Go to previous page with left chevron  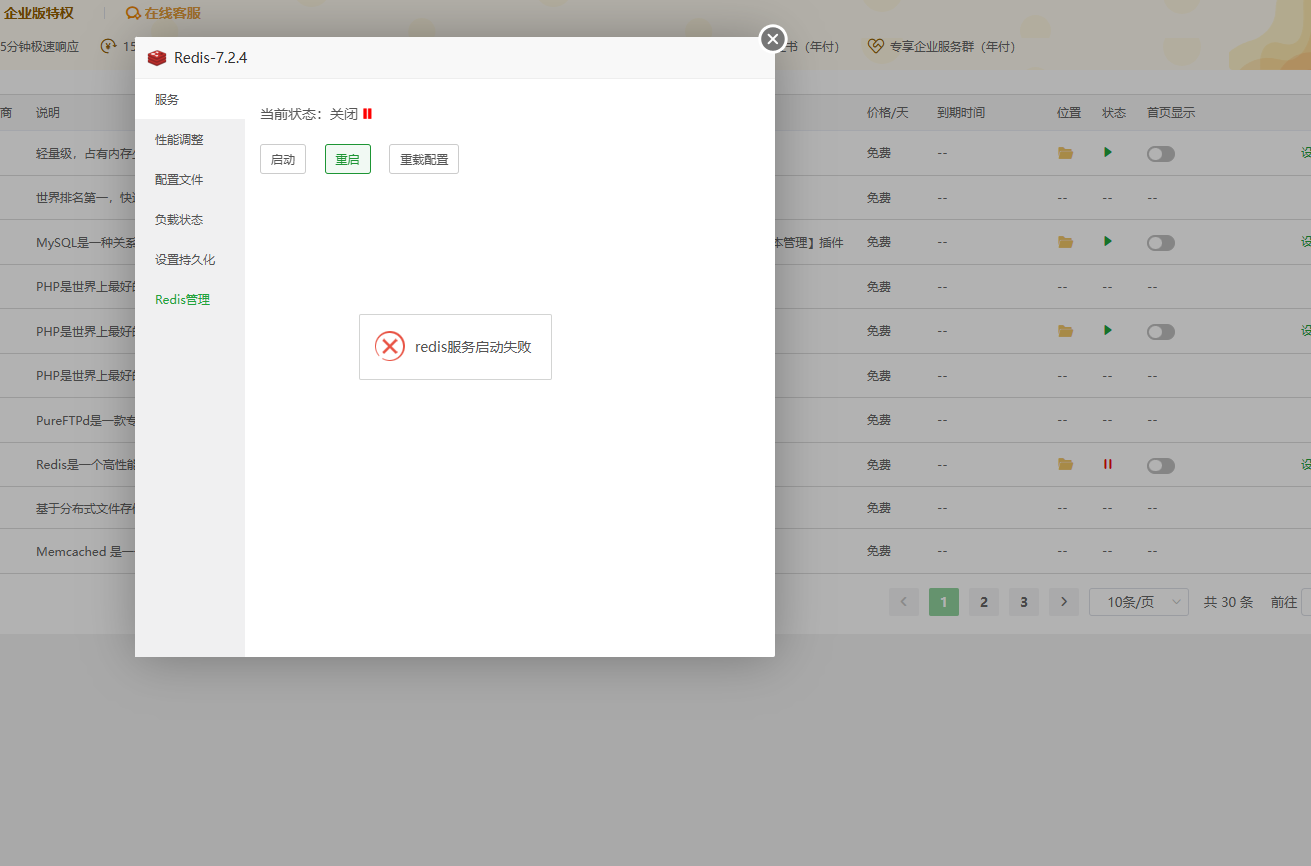(904, 602)
